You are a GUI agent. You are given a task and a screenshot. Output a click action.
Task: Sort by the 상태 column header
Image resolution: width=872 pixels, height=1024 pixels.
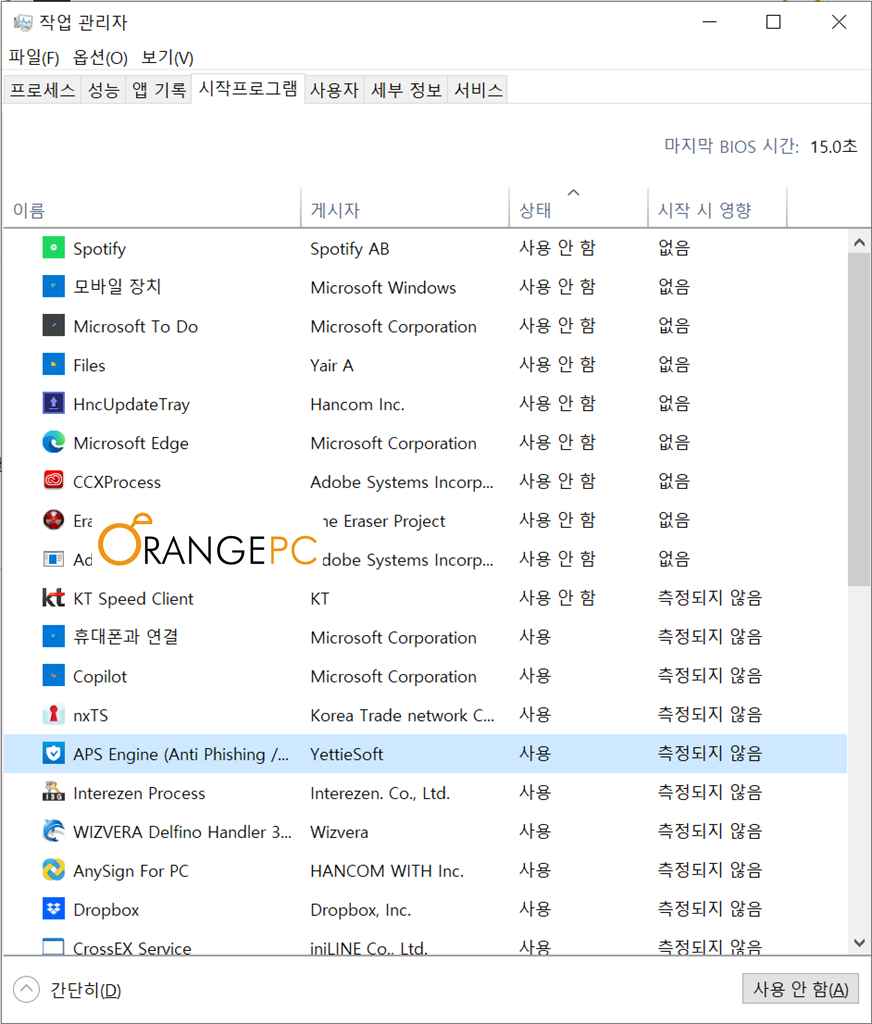tap(579, 209)
